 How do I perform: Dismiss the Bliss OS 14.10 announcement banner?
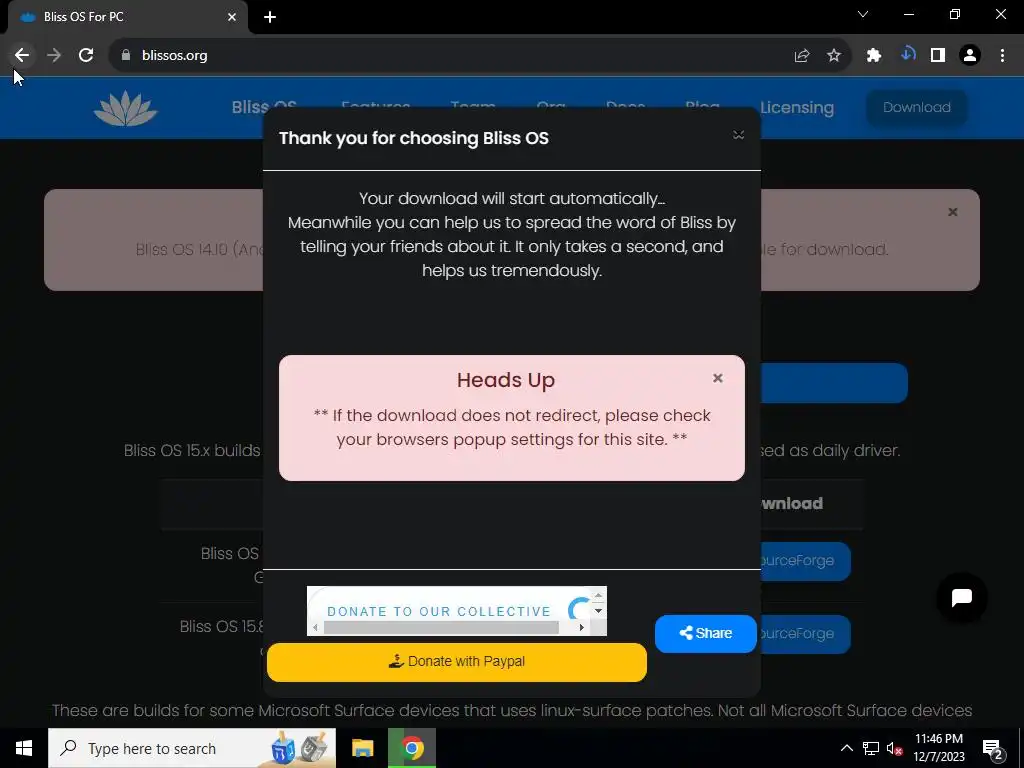tap(953, 212)
